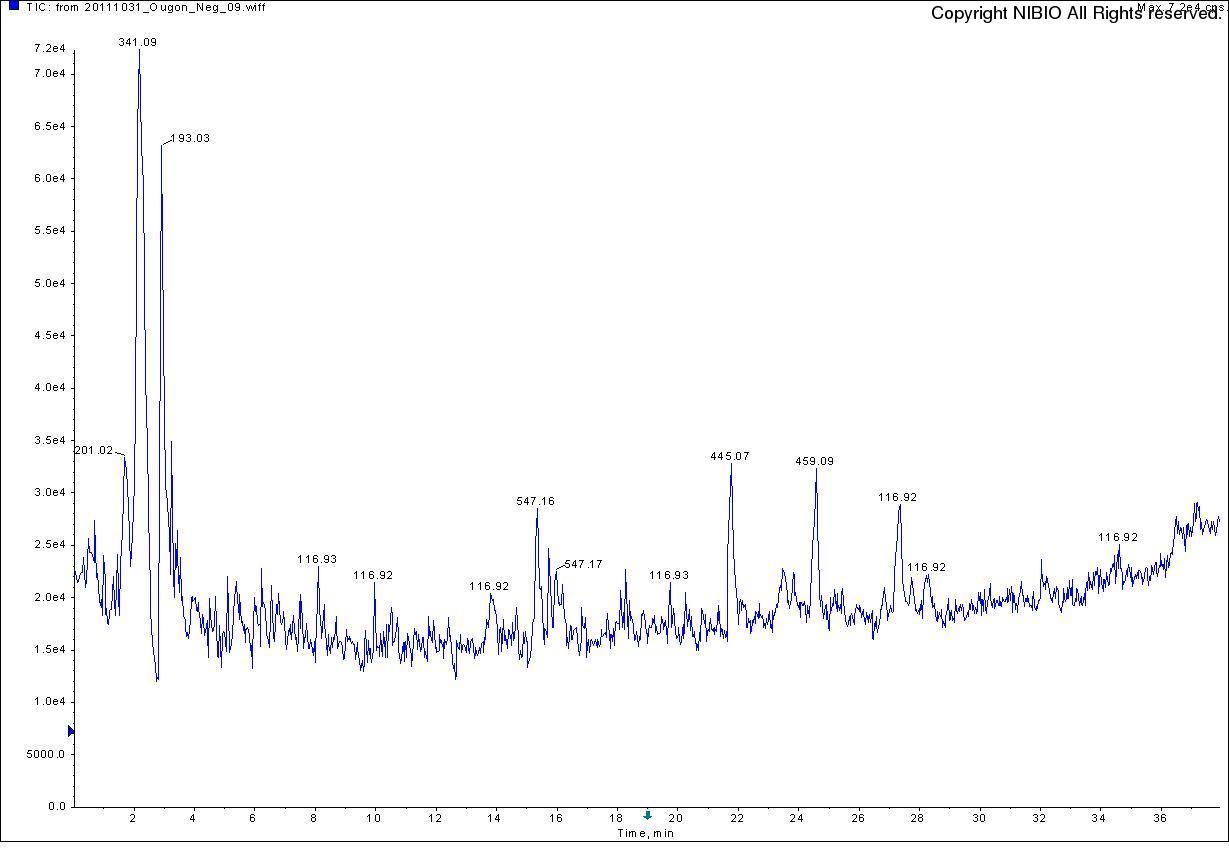Screen dimensions: 1229x862
Task: Click the teal down-arrow marker on the time axis
Action: [x=647, y=815]
